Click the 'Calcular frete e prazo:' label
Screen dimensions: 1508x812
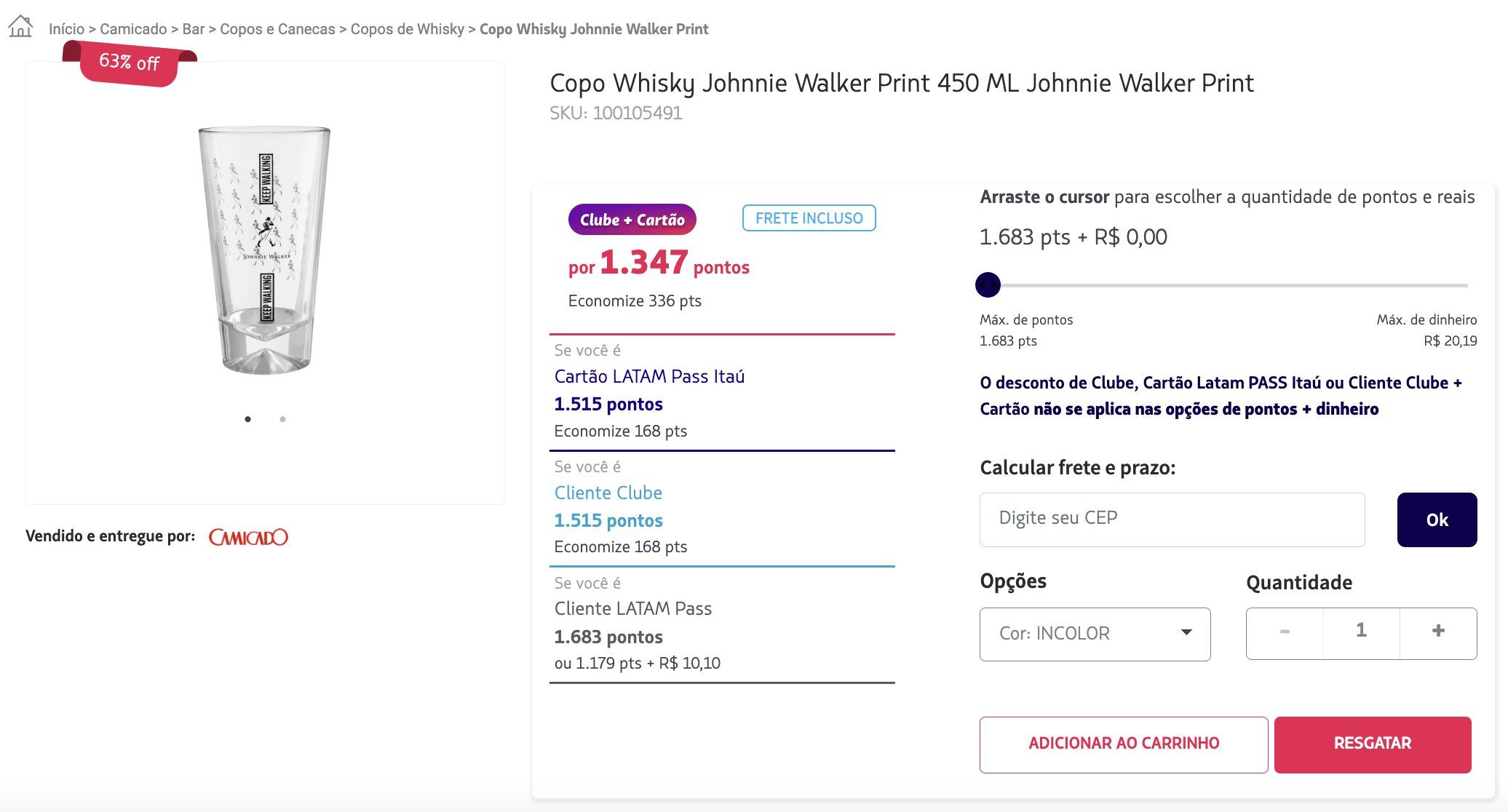pos(1078,468)
